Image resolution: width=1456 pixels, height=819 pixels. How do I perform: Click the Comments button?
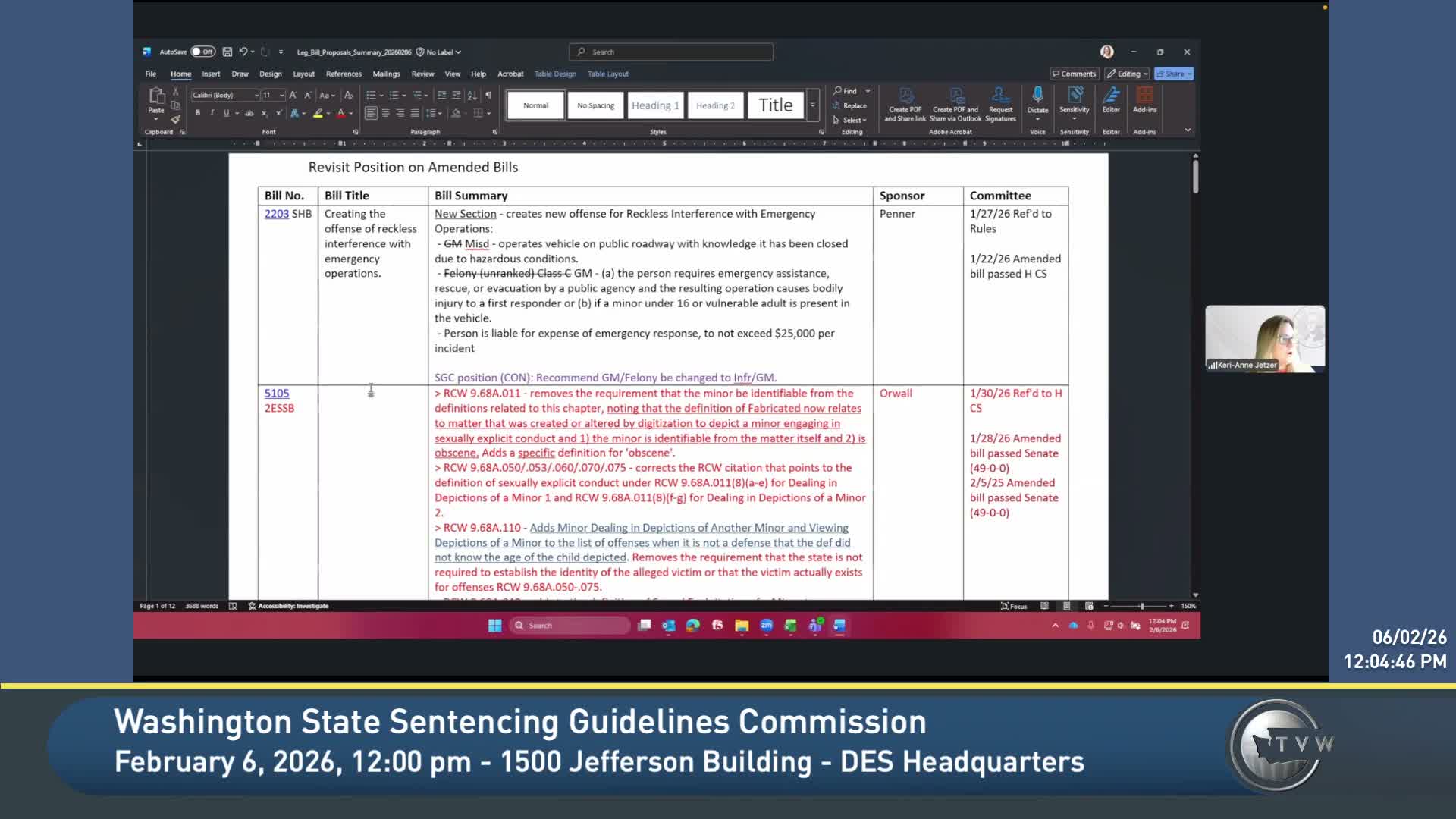coord(1074,74)
